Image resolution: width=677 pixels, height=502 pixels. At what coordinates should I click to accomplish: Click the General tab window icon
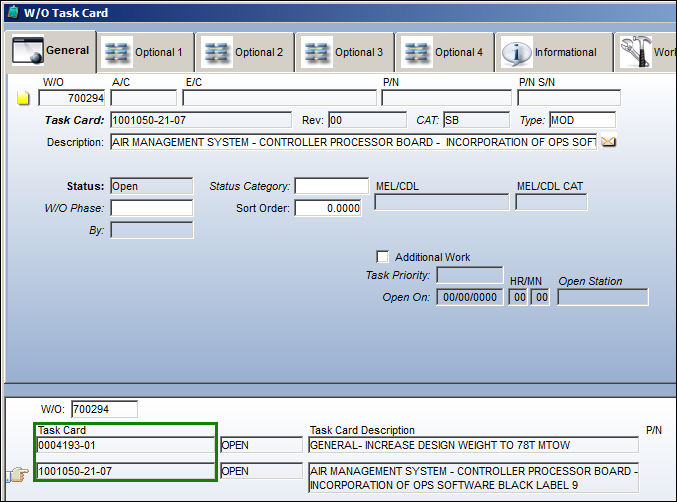(x=28, y=51)
